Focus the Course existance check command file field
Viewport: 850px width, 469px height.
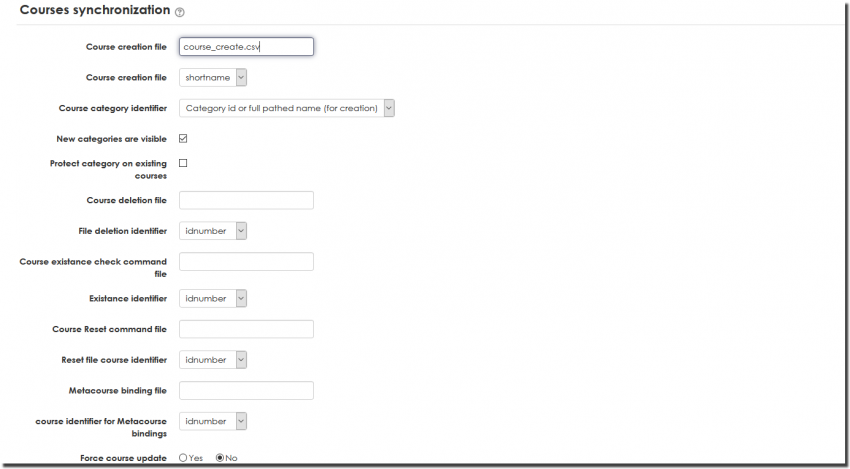[x=246, y=262]
